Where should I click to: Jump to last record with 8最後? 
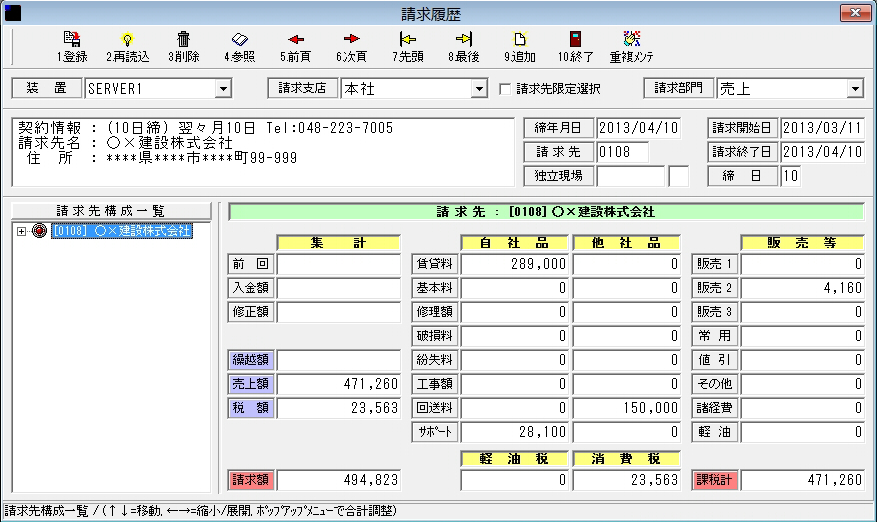click(x=463, y=40)
